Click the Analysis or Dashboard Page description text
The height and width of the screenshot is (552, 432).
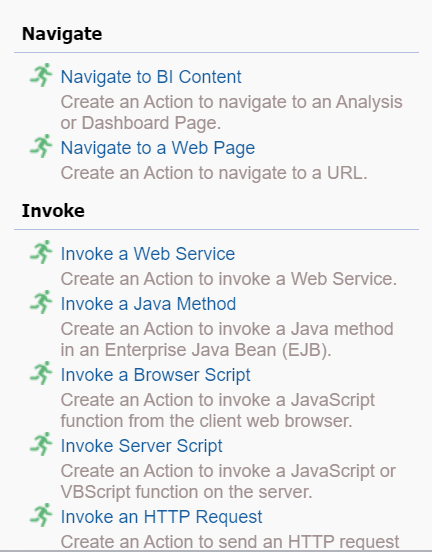(231, 112)
